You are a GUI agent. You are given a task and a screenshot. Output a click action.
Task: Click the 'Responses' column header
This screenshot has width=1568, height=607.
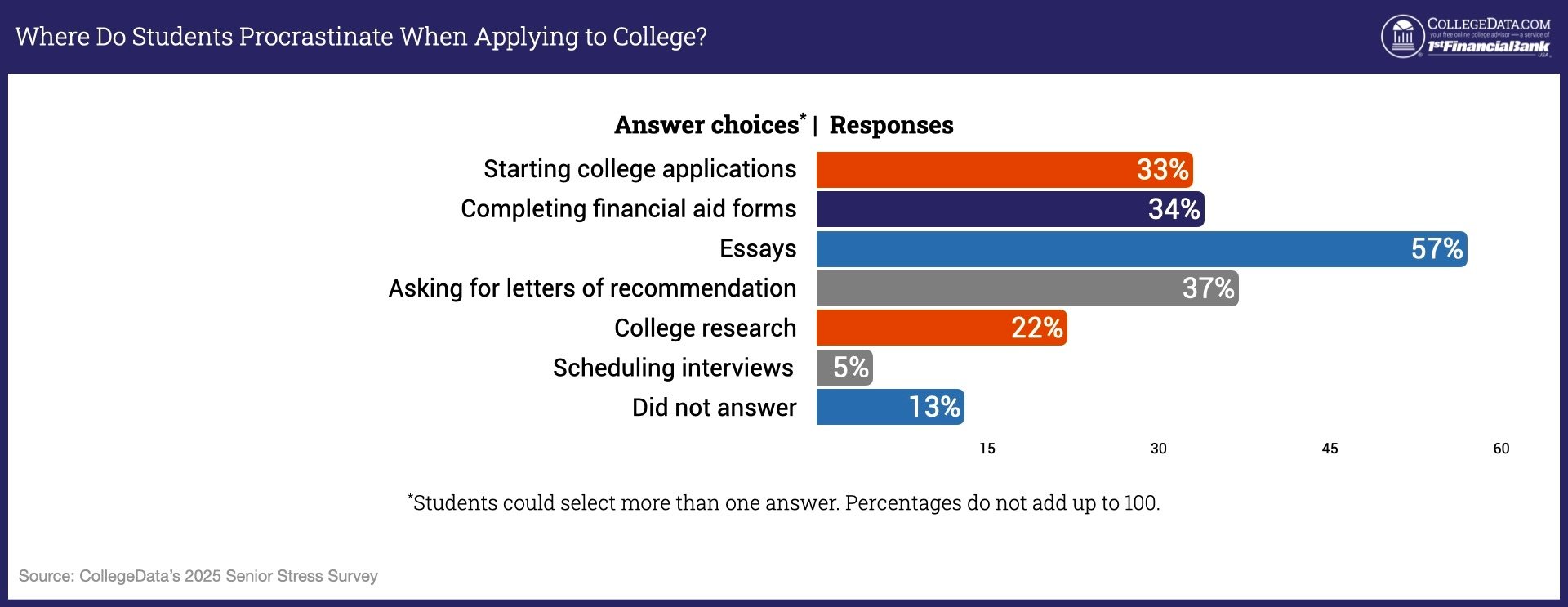point(891,125)
